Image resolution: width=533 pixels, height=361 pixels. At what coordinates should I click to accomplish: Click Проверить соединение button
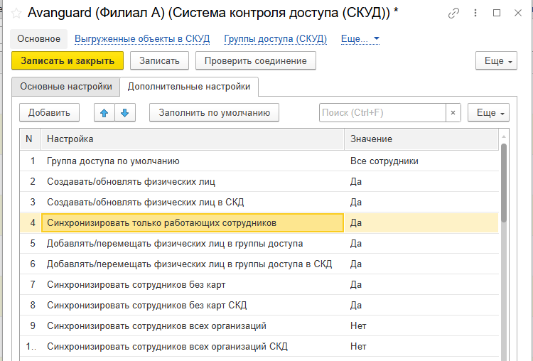(x=255, y=61)
